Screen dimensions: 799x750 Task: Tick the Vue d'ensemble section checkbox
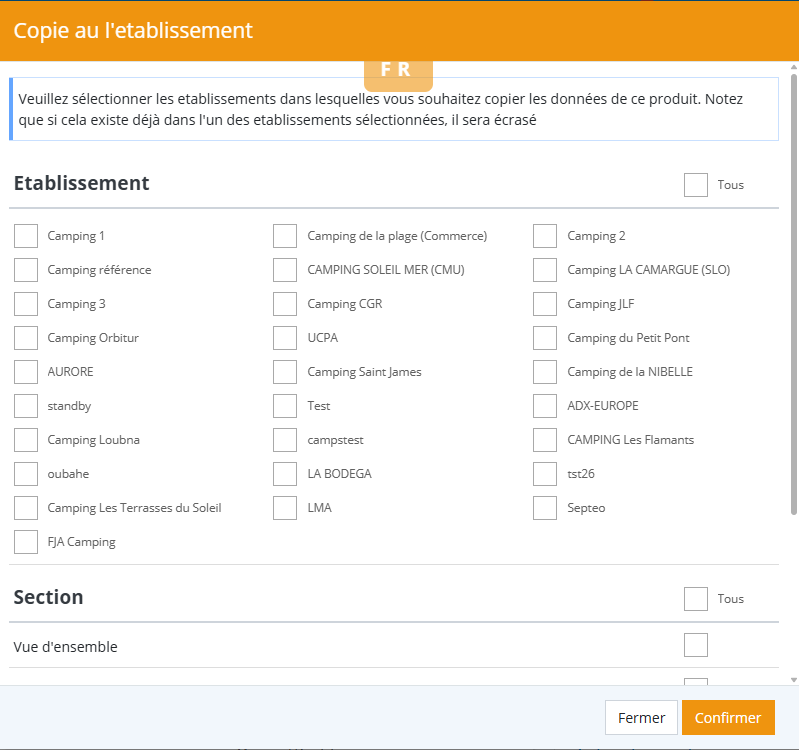pos(696,645)
